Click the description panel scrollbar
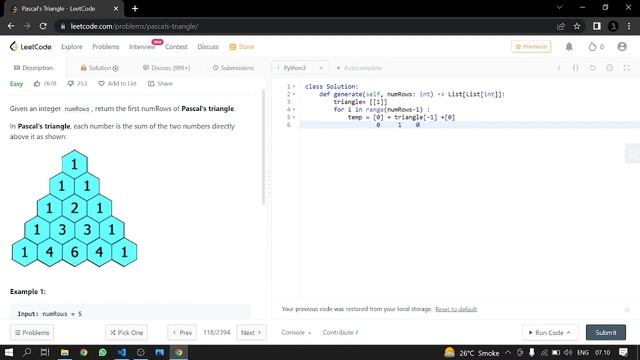640x360 pixels. pyautogui.click(x=263, y=147)
